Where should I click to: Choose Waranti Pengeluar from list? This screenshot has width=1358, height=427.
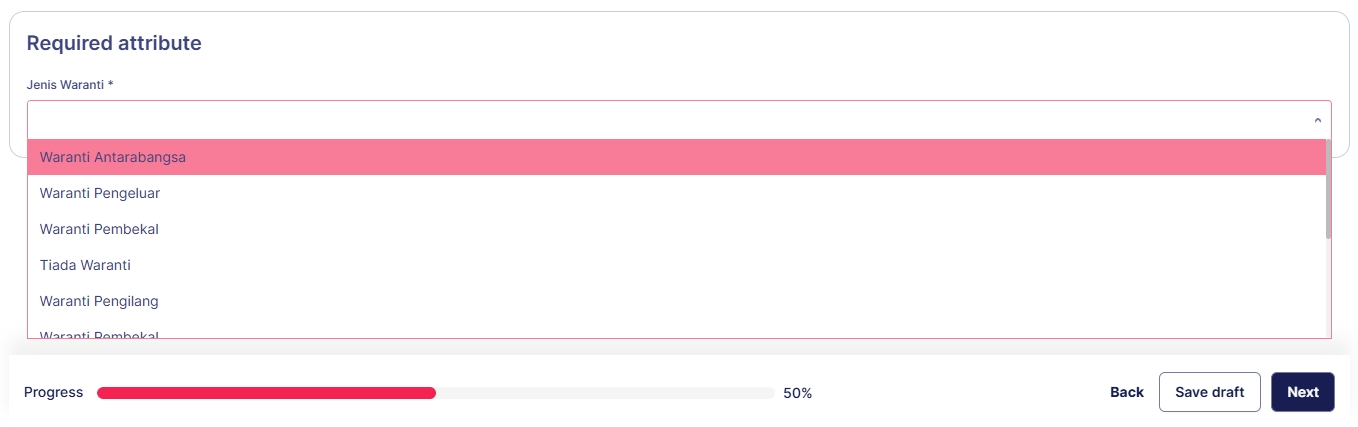tap(100, 193)
